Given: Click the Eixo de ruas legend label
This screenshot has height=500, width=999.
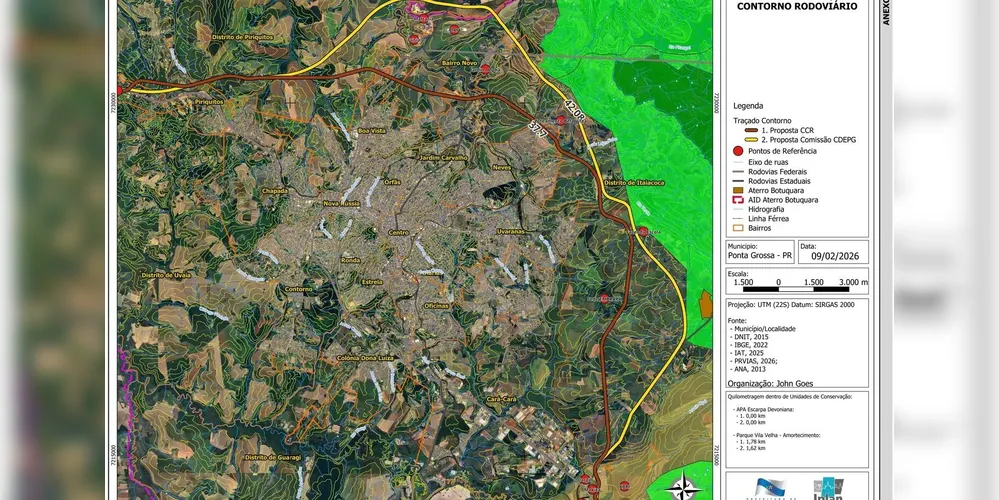Looking at the screenshot, I should (x=768, y=162).
